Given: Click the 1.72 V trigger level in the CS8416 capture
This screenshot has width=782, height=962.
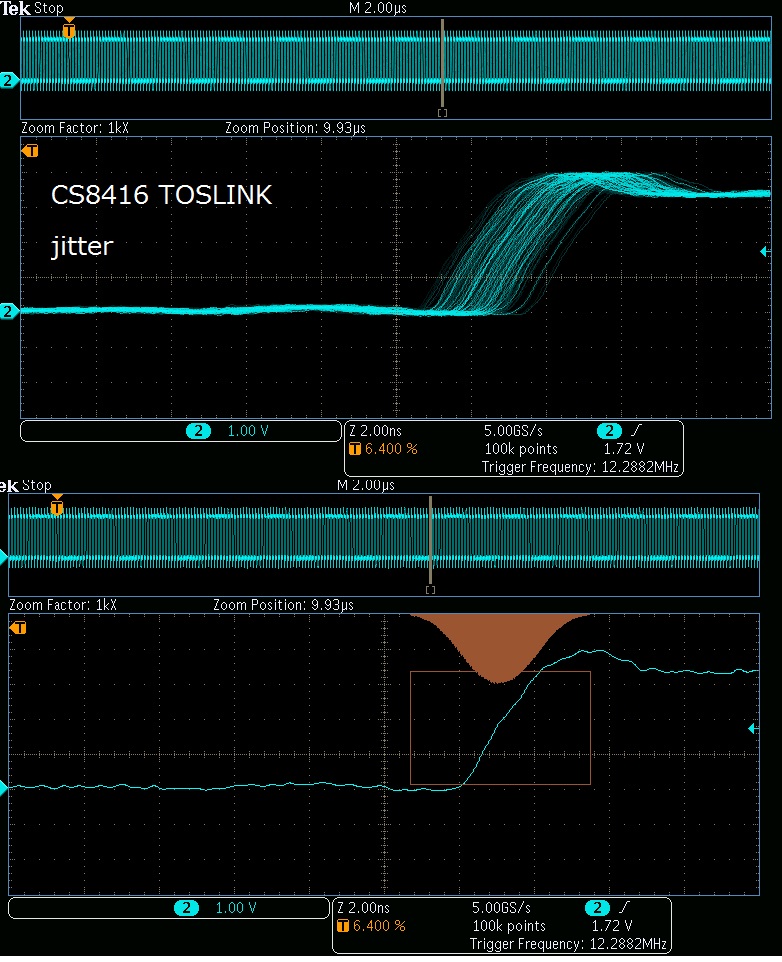Looking at the screenshot, I should pyautogui.click(x=624, y=448).
